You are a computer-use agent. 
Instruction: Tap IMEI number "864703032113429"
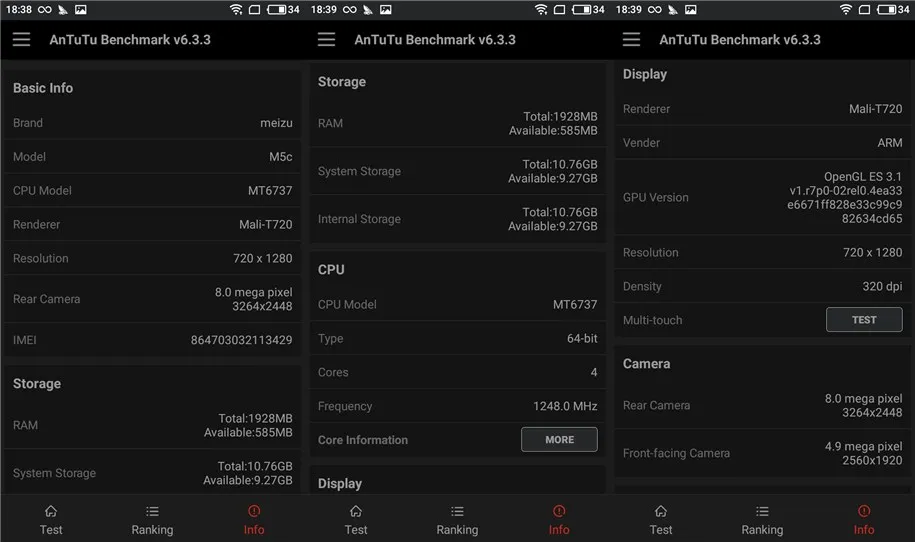(x=242, y=340)
